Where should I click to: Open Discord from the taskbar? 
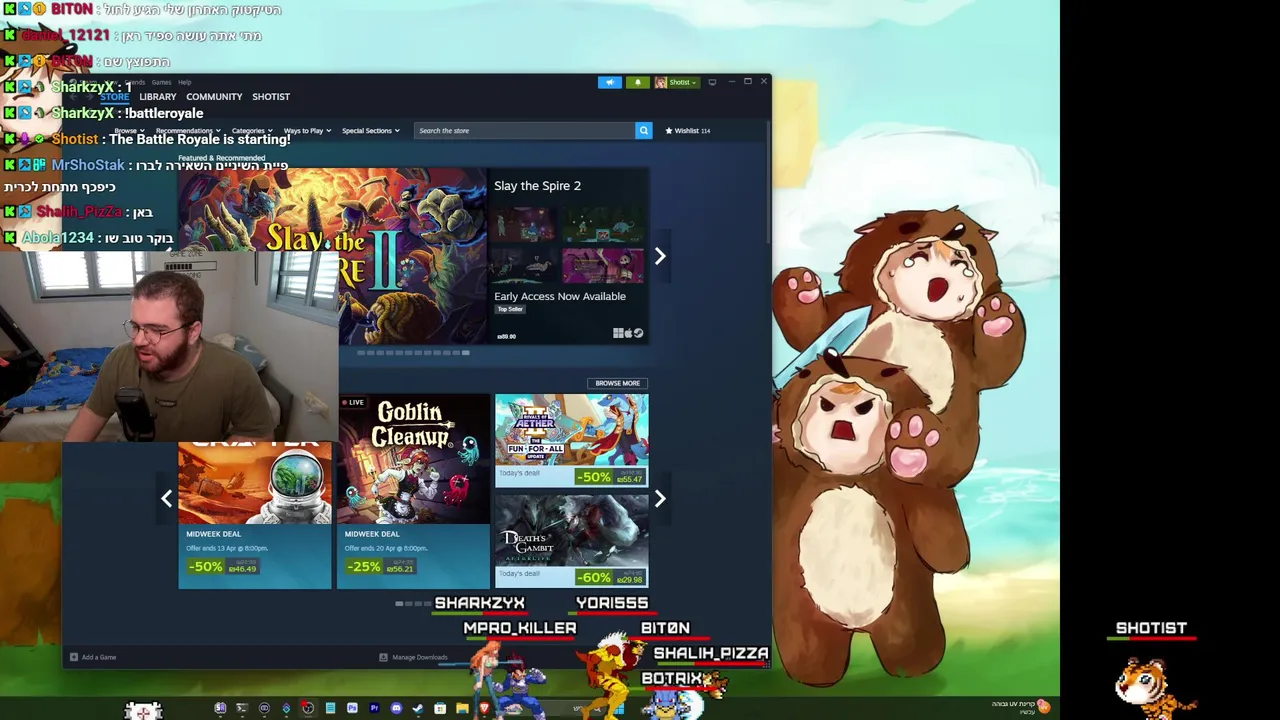tap(396, 708)
